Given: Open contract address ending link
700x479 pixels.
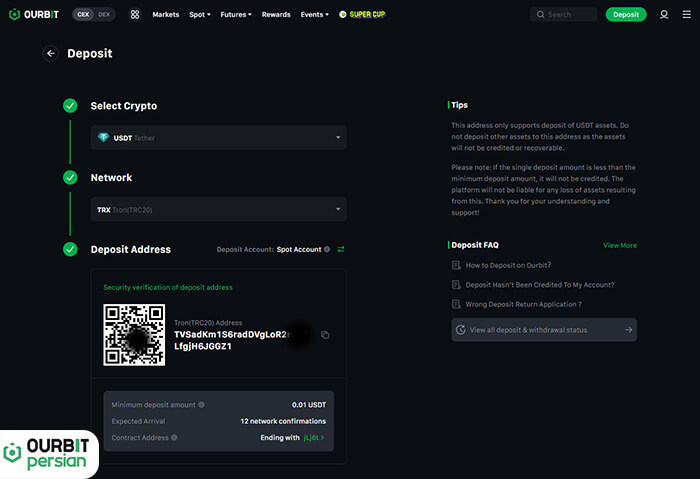Looking at the screenshot, I should pyautogui.click(x=314, y=437).
